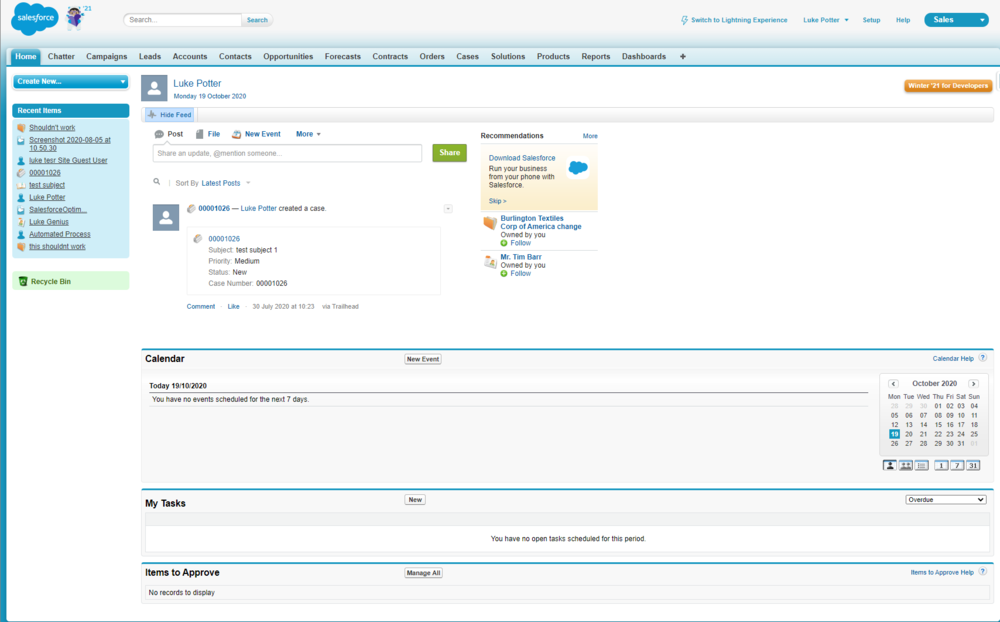Viewport: 1000px width, 622px height.
Task: Switch to the Opportunities tab
Action: tap(288, 56)
